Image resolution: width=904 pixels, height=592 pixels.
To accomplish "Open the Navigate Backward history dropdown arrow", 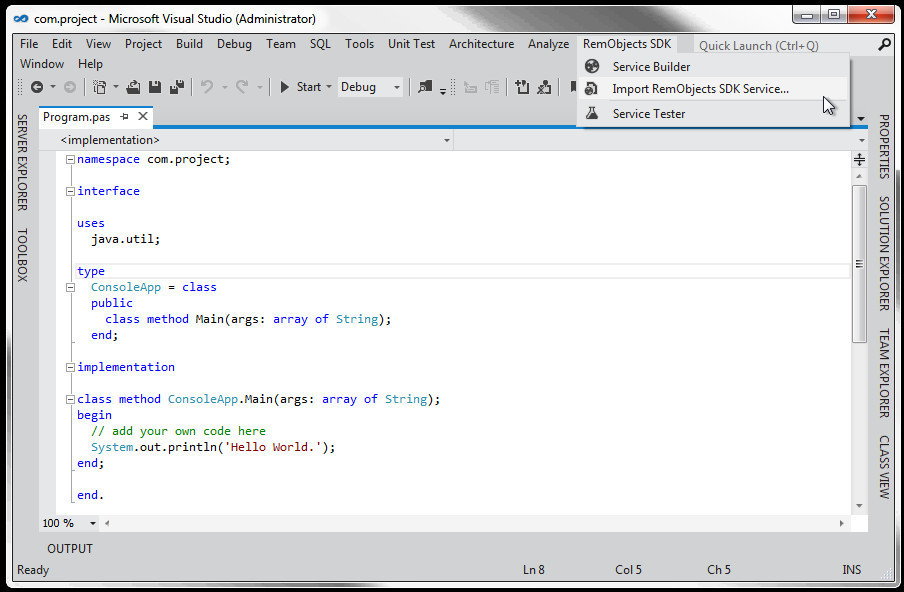I will point(53,87).
